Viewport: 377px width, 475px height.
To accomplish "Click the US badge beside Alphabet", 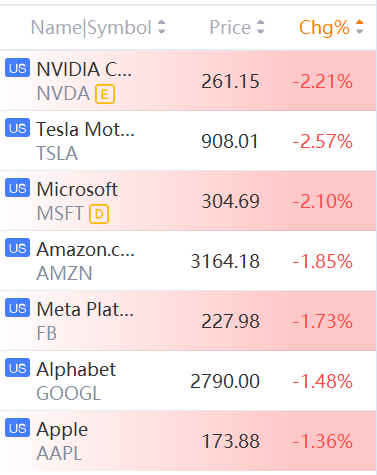I will [x=17, y=368].
